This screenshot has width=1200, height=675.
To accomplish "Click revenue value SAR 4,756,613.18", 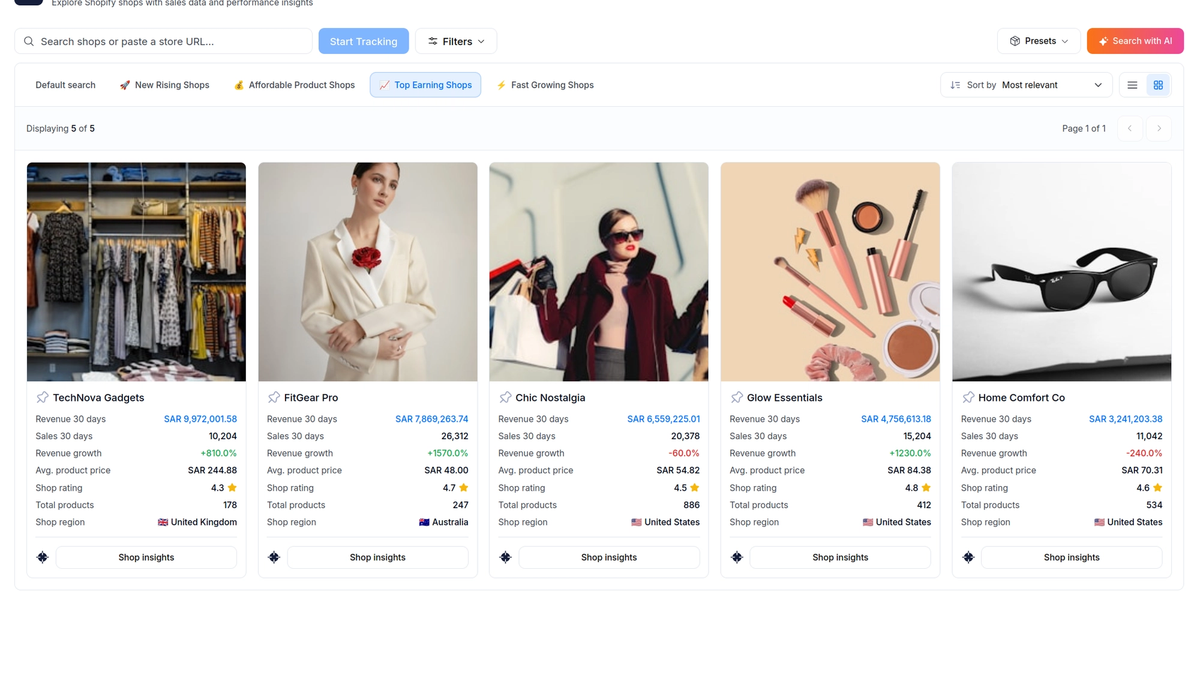I will (896, 419).
